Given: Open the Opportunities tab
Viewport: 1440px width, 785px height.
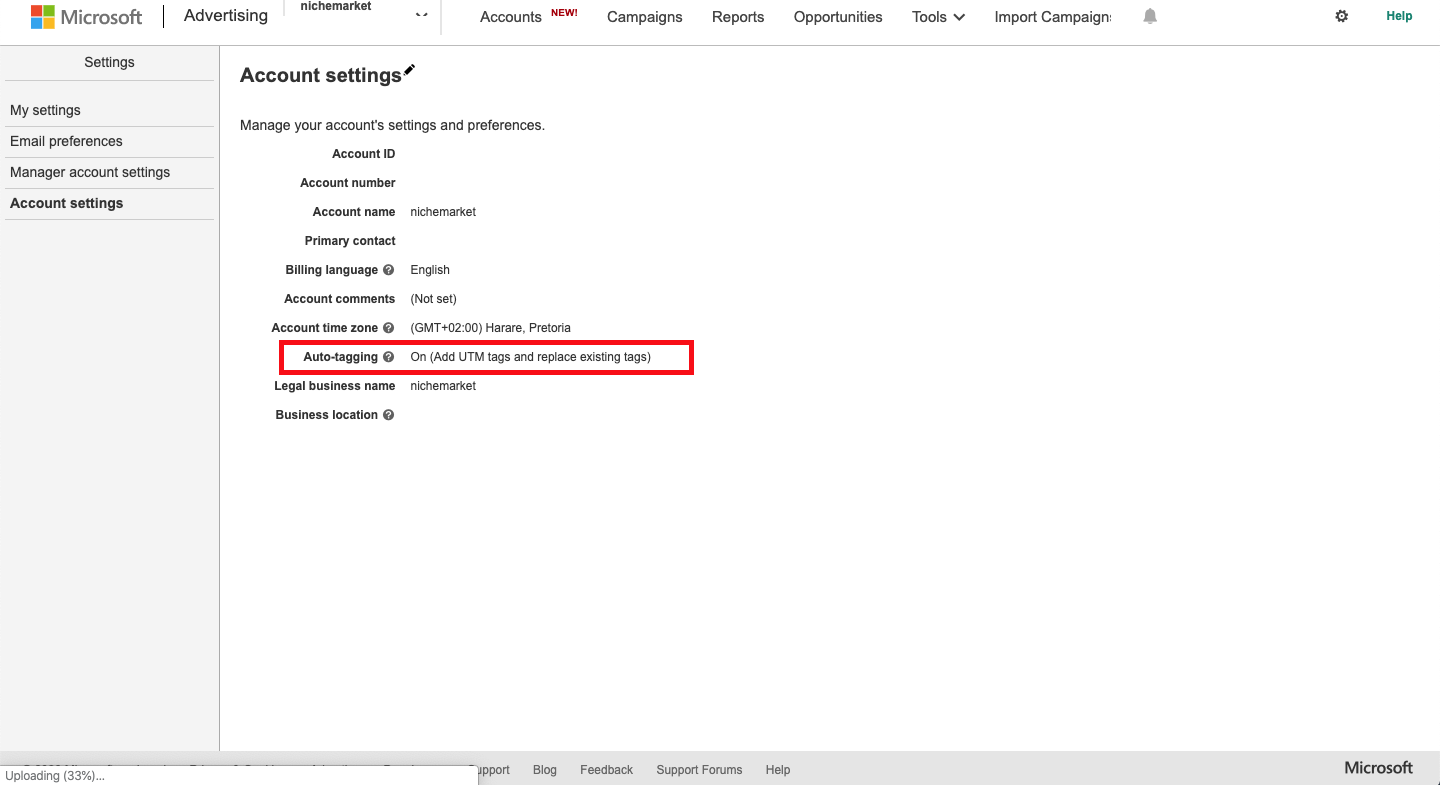Looking at the screenshot, I should click(x=838, y=17).
